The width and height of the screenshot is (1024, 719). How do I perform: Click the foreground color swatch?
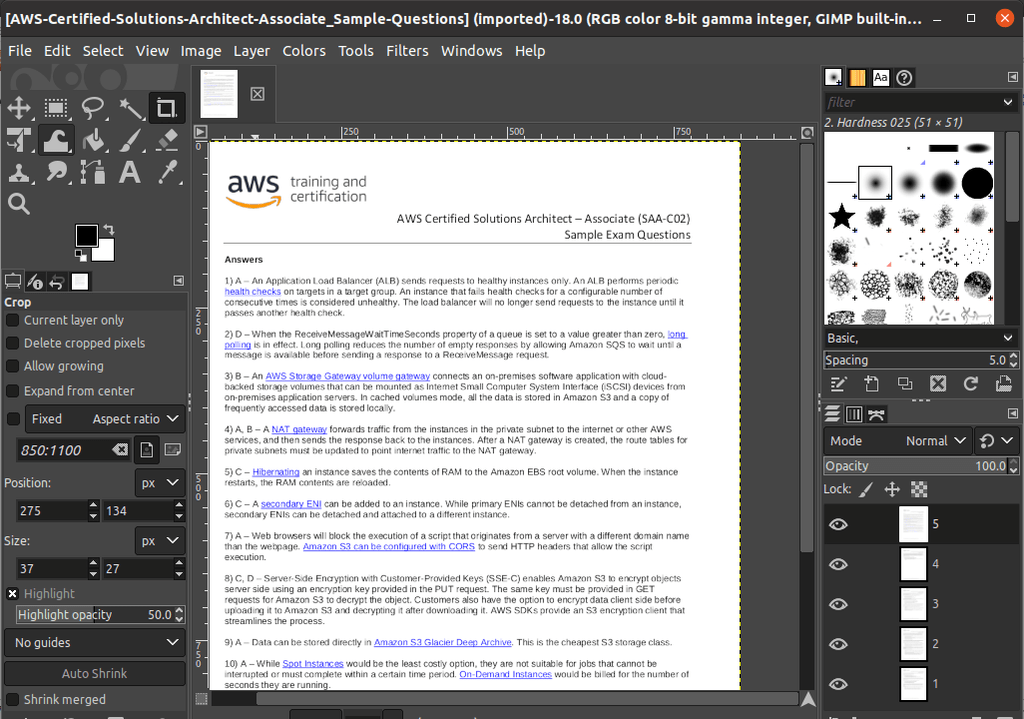point(86,236)
